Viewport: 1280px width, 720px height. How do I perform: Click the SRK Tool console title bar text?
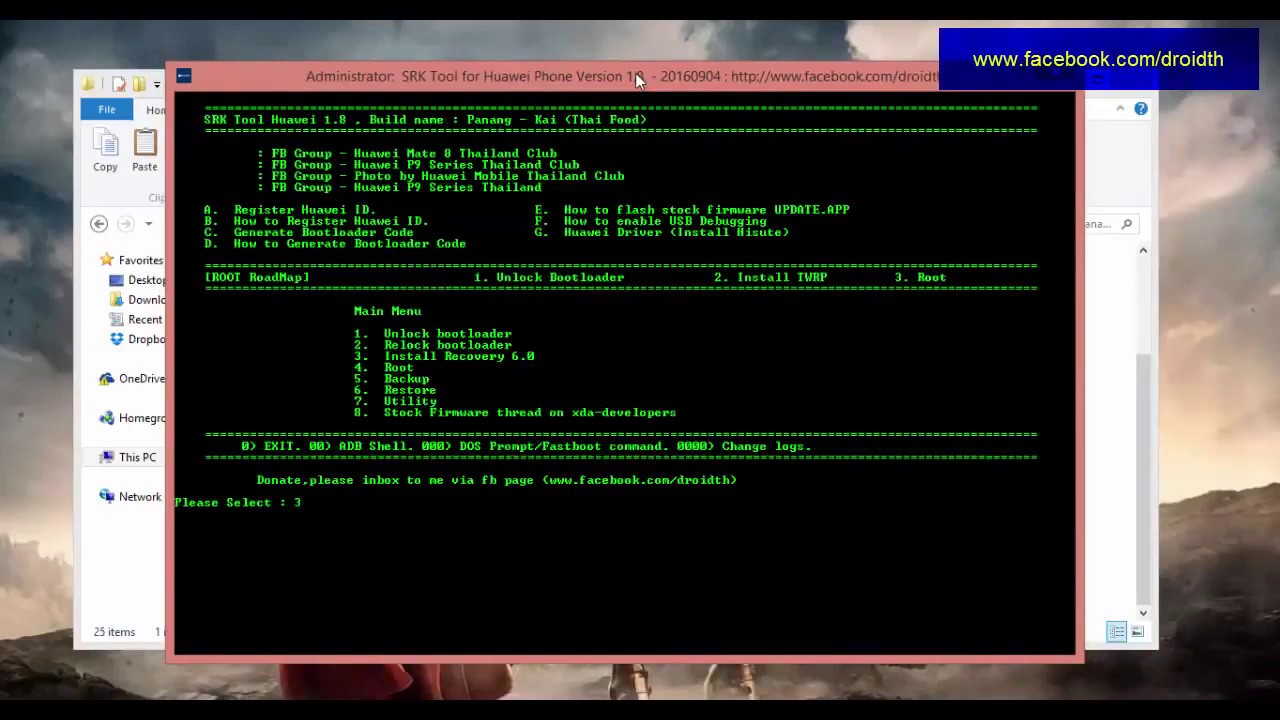point(622,77)
